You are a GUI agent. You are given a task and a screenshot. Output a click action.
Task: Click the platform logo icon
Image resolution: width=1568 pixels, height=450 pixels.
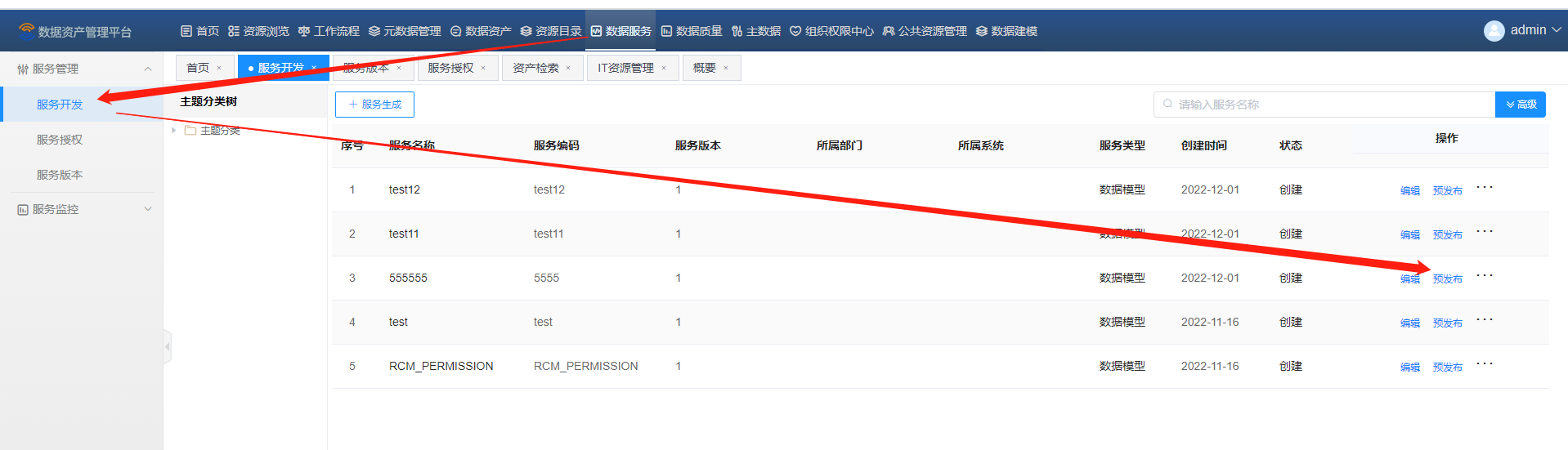(x=26, y=31)
